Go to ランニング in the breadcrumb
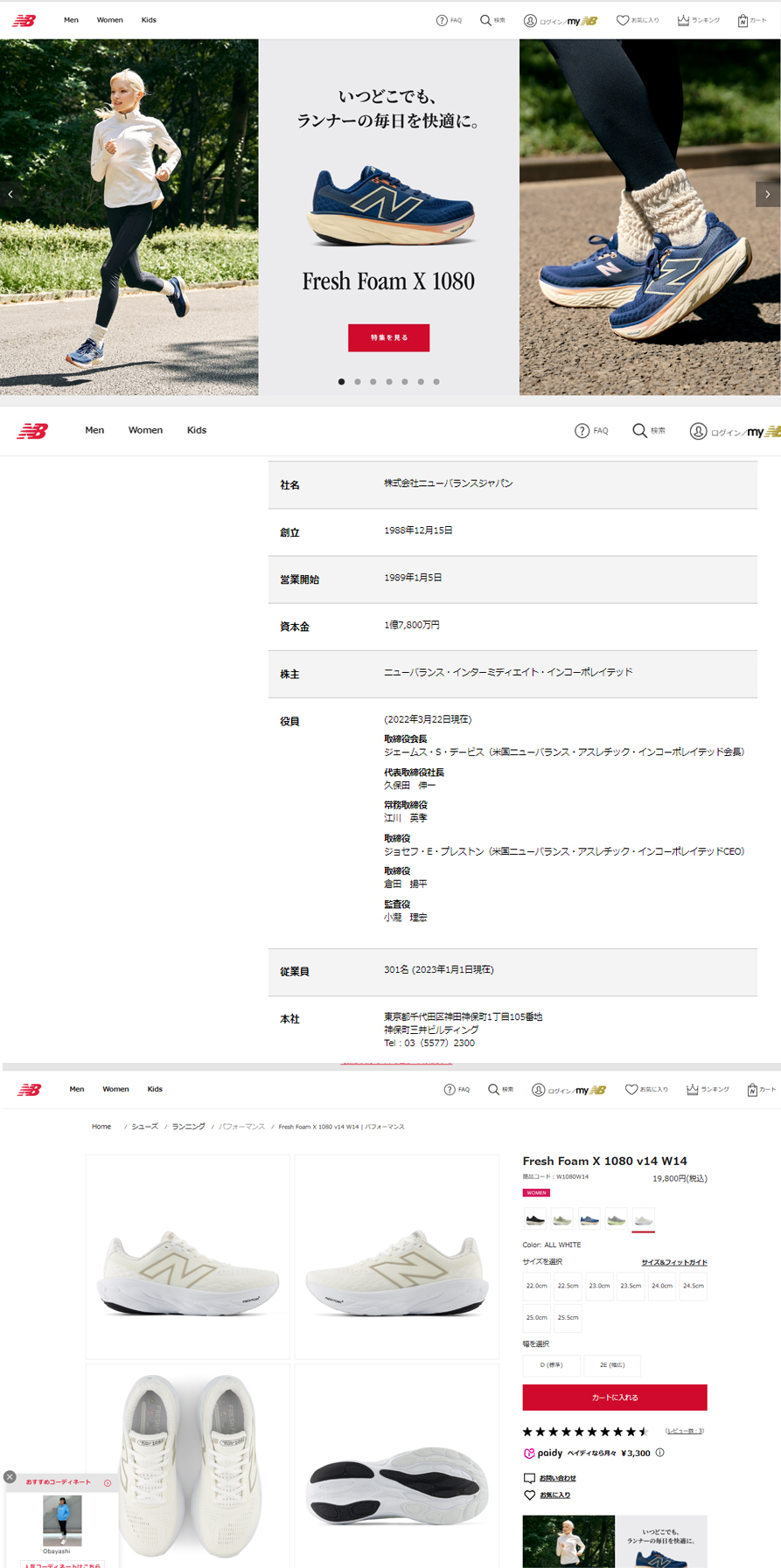 click(188, 1127)
